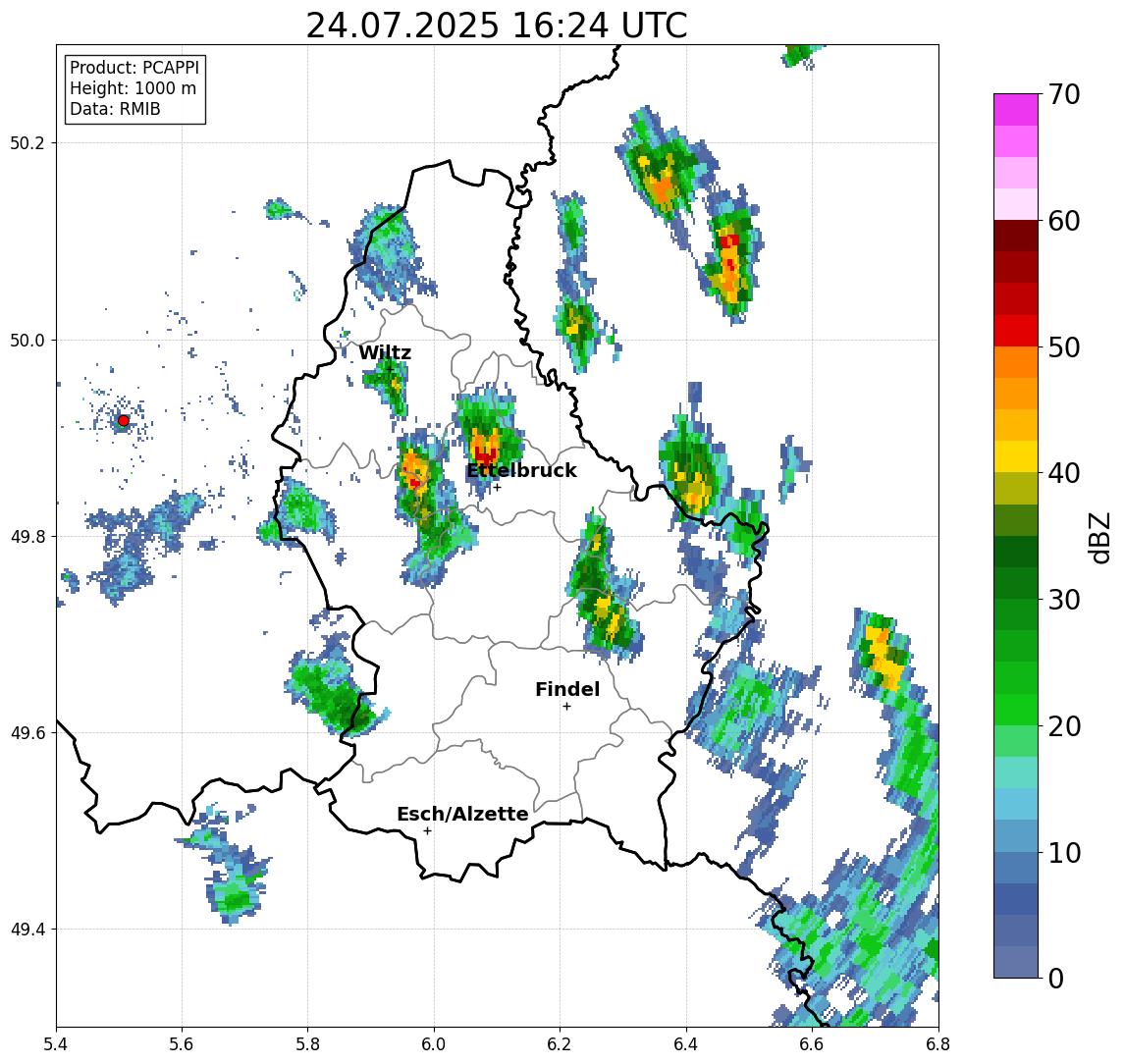Click the cross marker under Esch/Alzette
This screenshot has height=1064, width=1124.
427,831
